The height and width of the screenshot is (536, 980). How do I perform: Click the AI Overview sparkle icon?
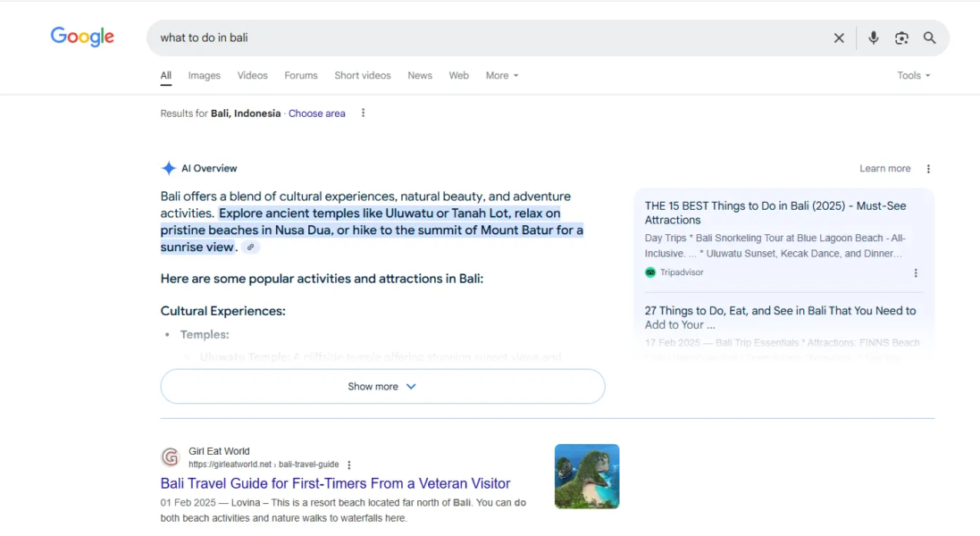[x=168, y=168]
